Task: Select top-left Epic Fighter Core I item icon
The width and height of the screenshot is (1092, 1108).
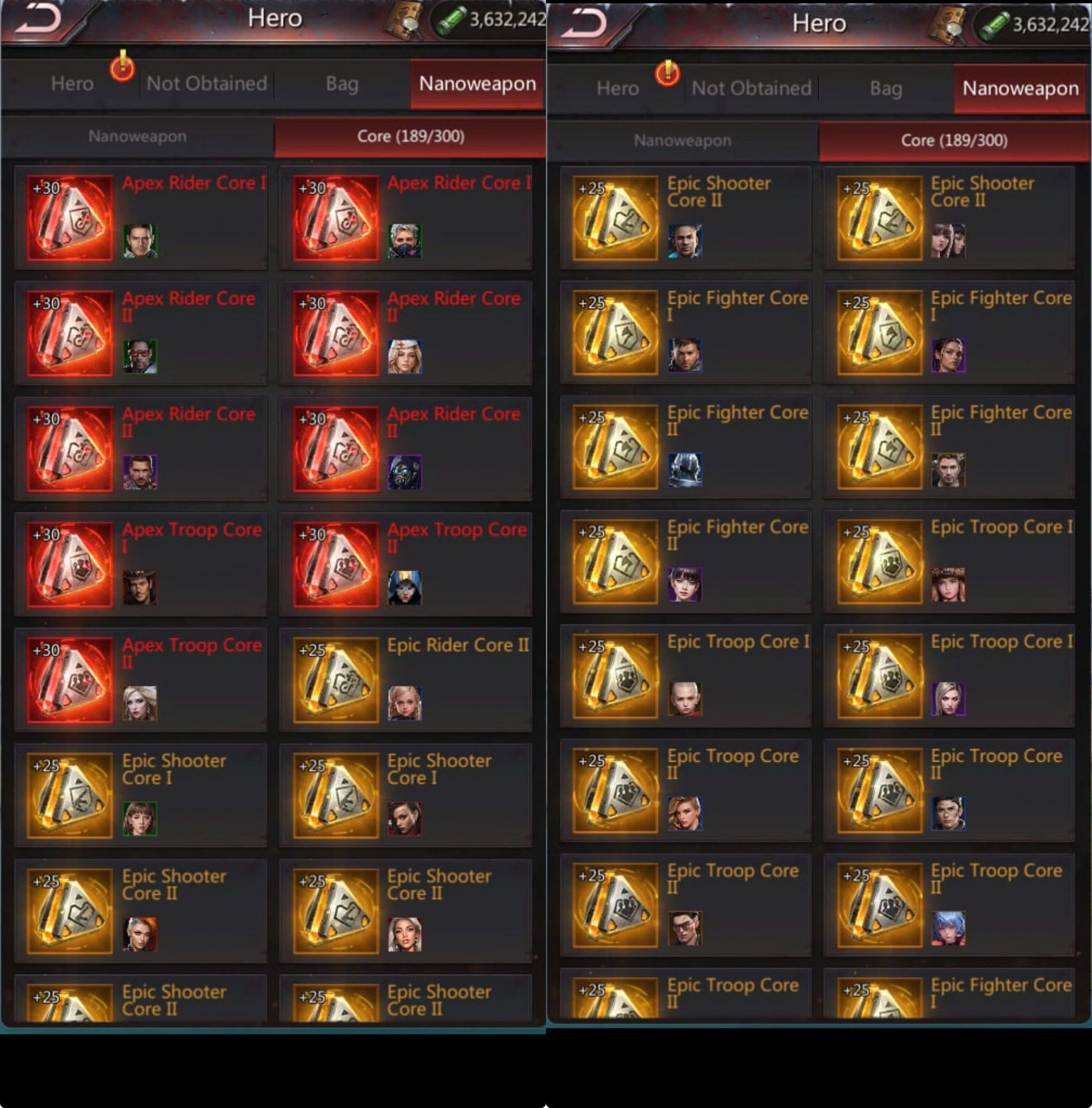Action: (616, 332)
